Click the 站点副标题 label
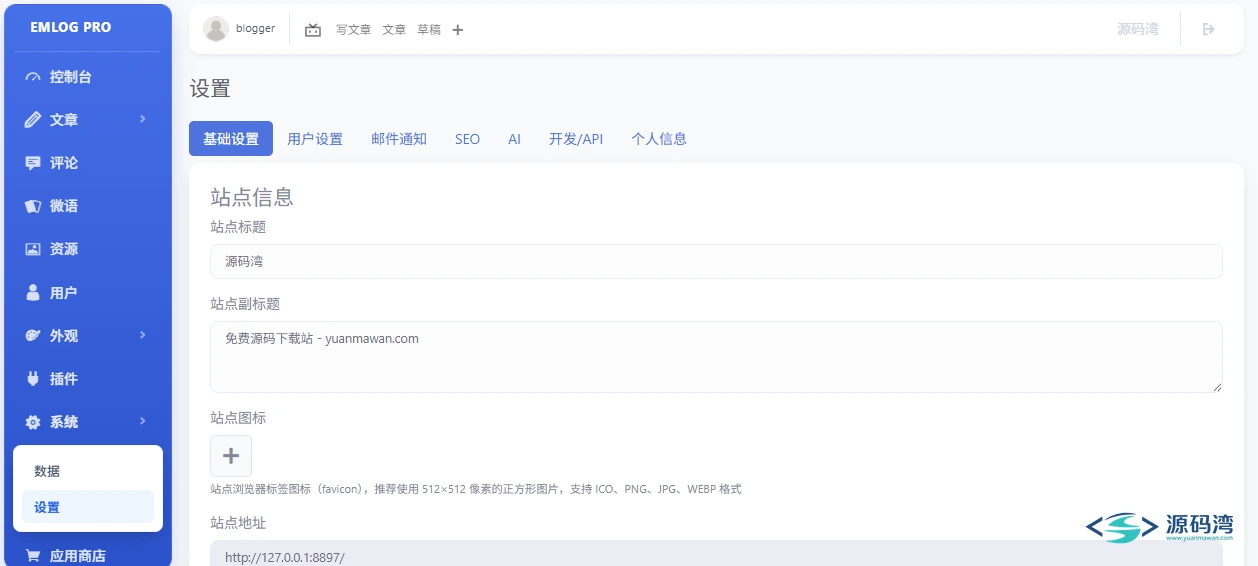The width and height of the screenshot is (1258, 566). point(245,303)
